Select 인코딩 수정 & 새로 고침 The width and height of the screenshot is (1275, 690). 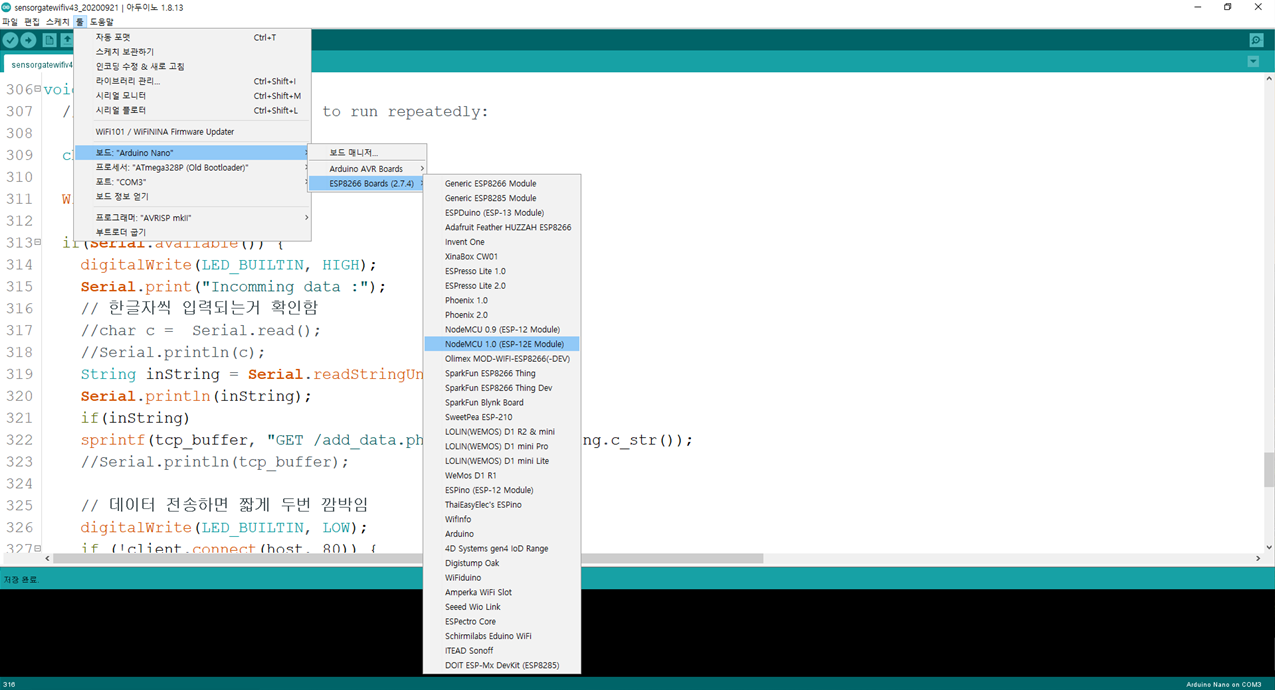[193, 66]
